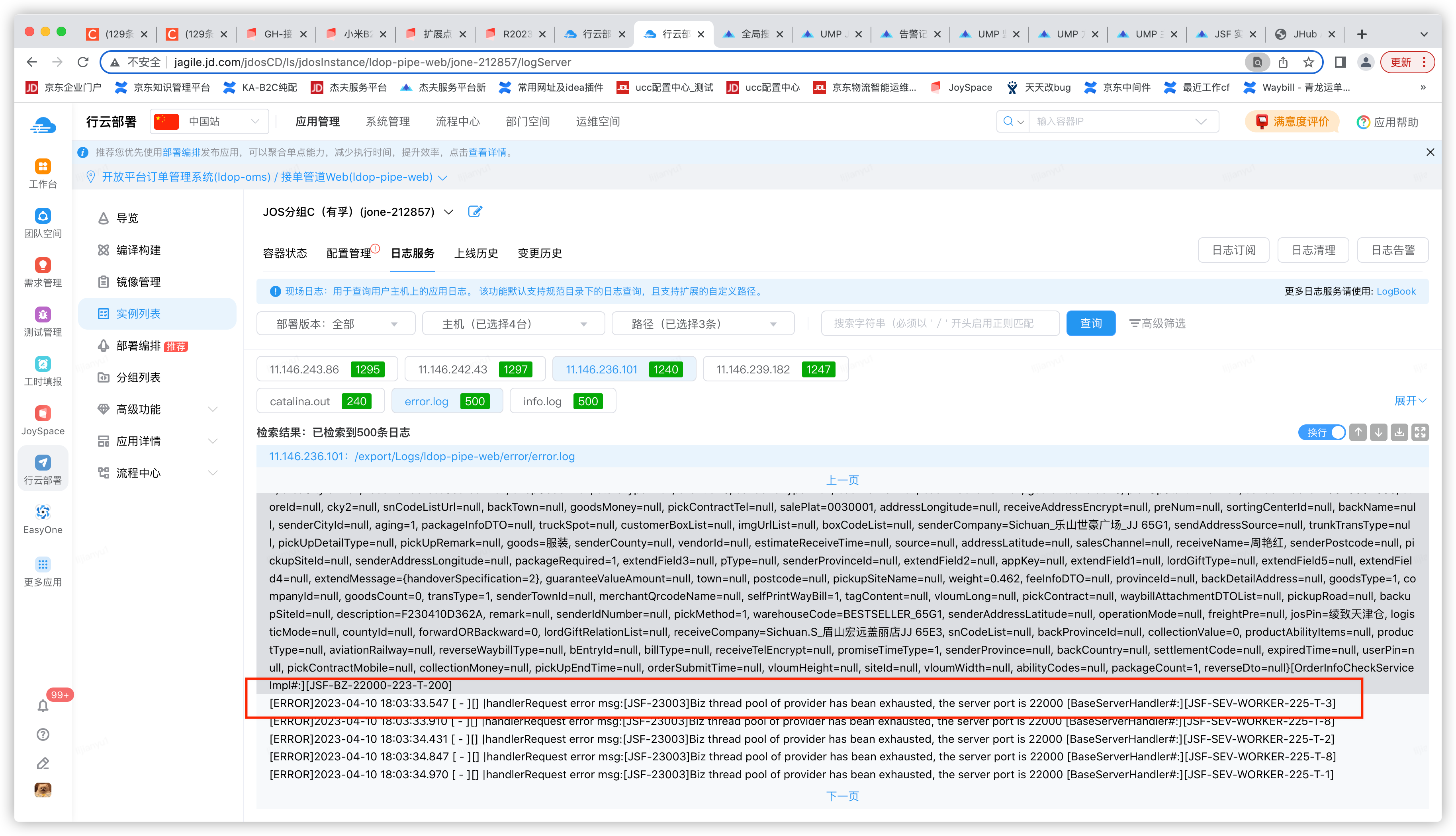This screenshot has height=836, width=1456.
Task: Download the log with download icon
Action: tap(1399, 432)
